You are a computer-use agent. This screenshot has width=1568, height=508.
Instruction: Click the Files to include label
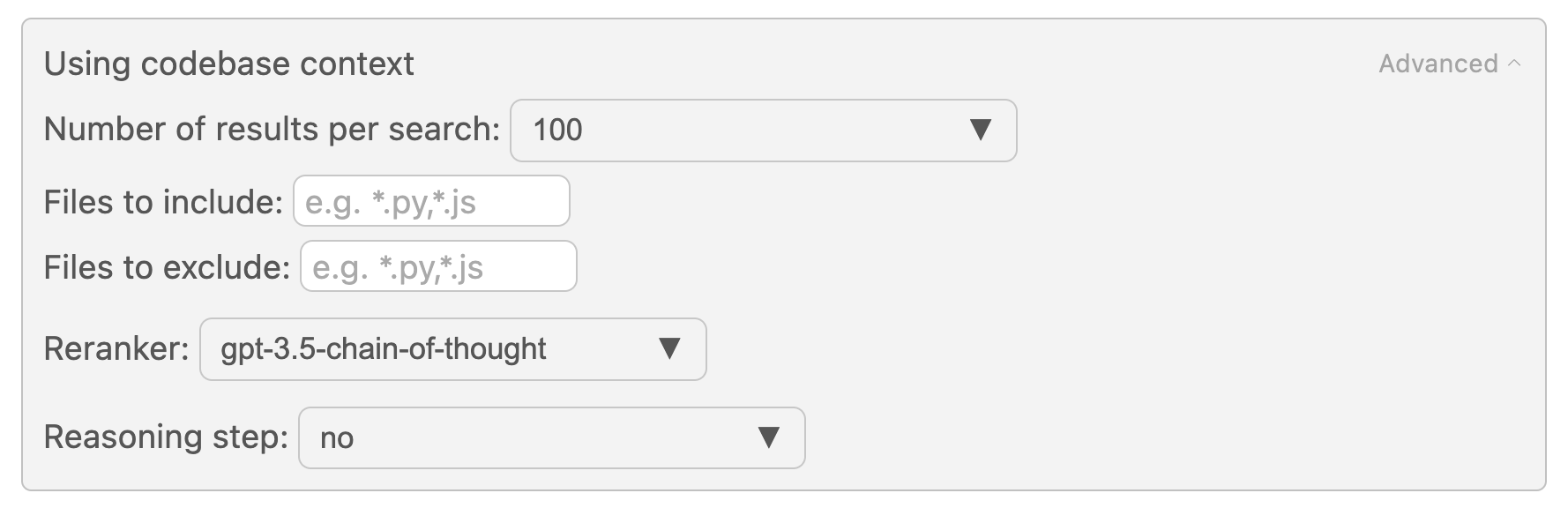[163, 202]
